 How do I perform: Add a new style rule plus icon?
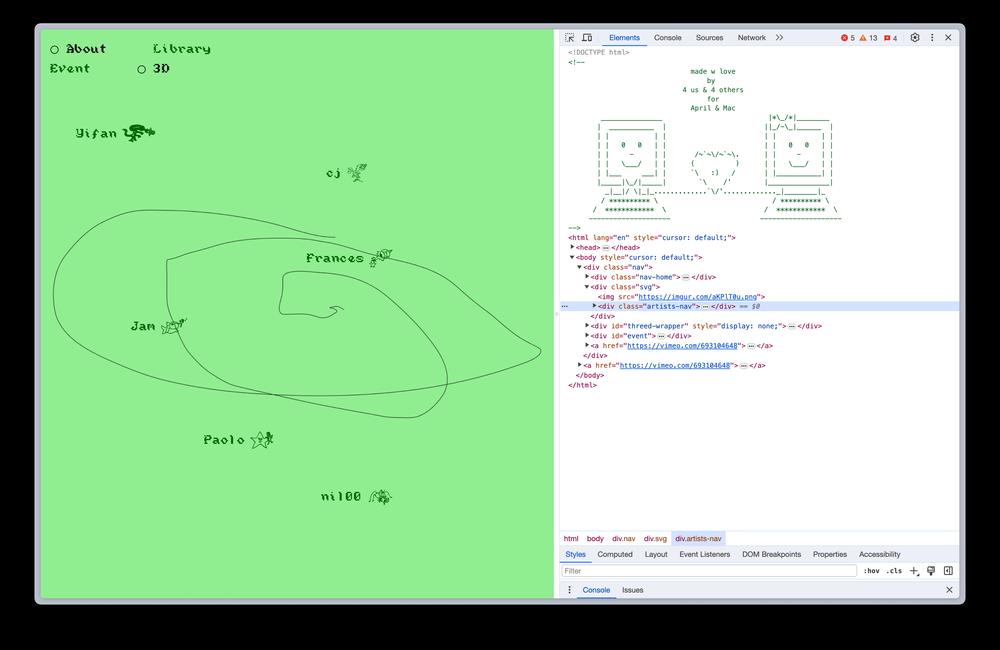tap(914, 571)
